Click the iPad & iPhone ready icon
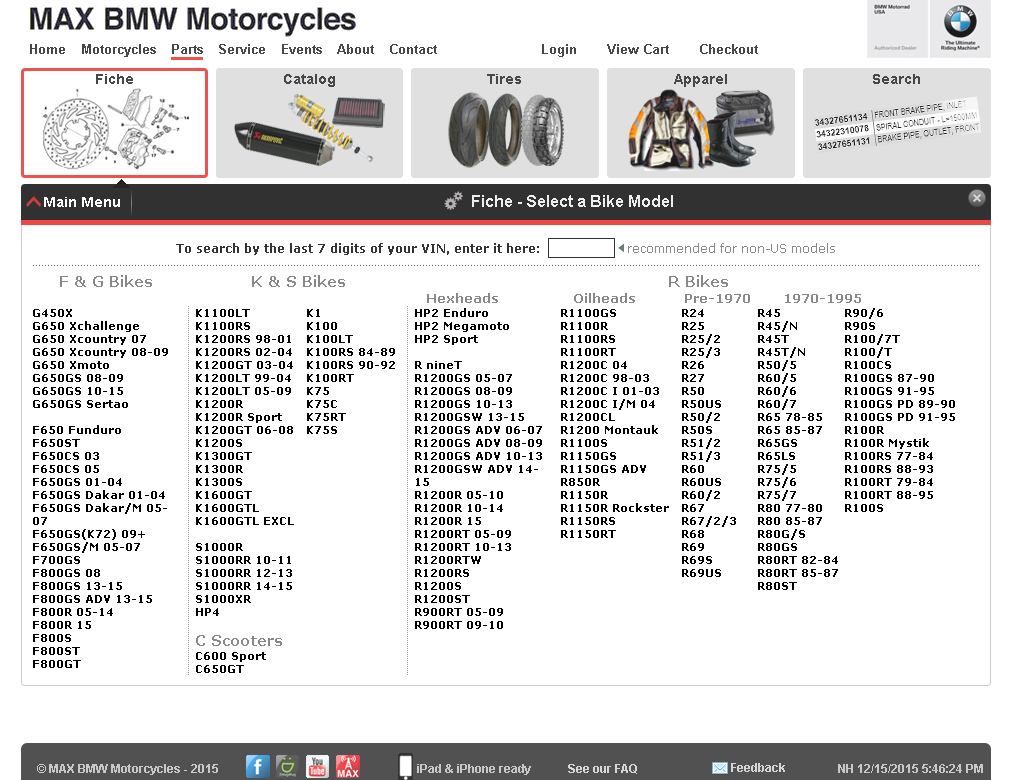 click(x=404, y=766)
